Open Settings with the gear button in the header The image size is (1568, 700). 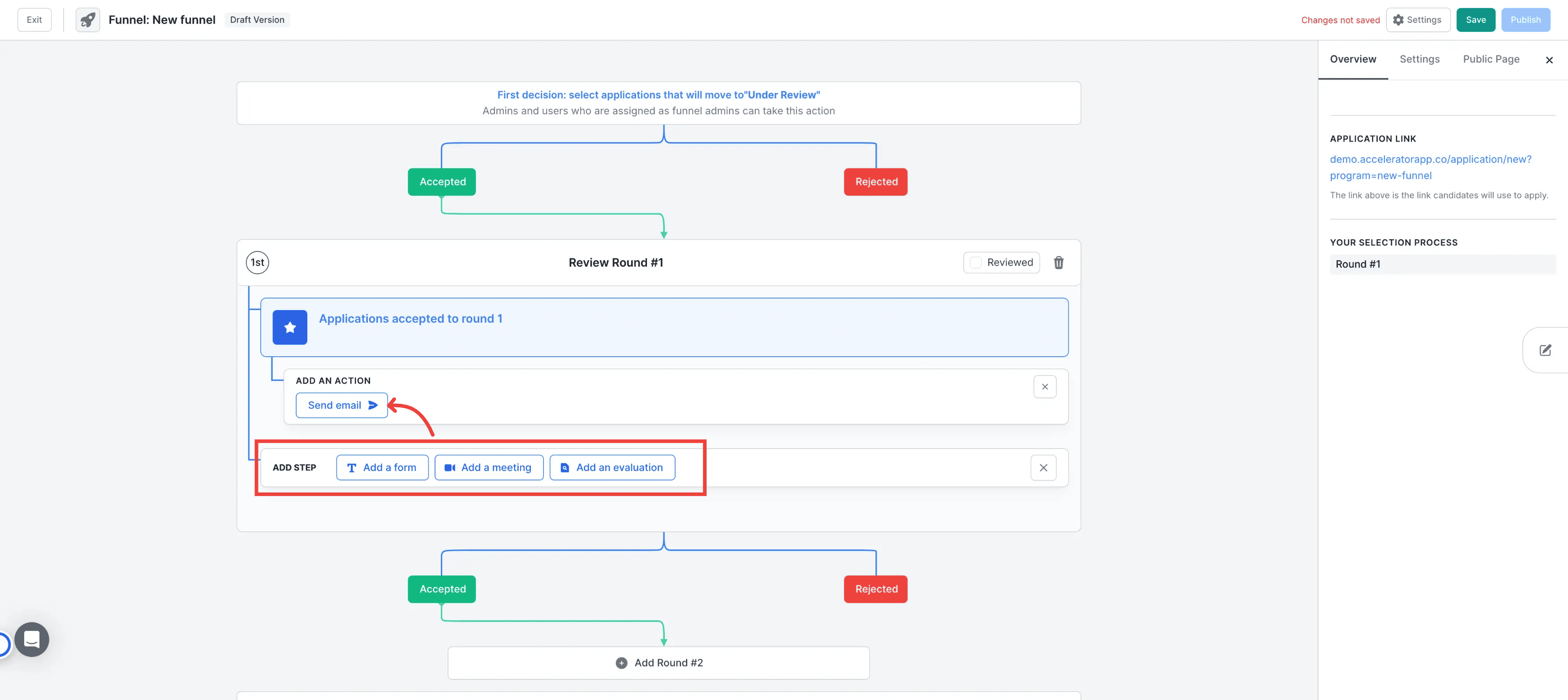click(1417, 20)
